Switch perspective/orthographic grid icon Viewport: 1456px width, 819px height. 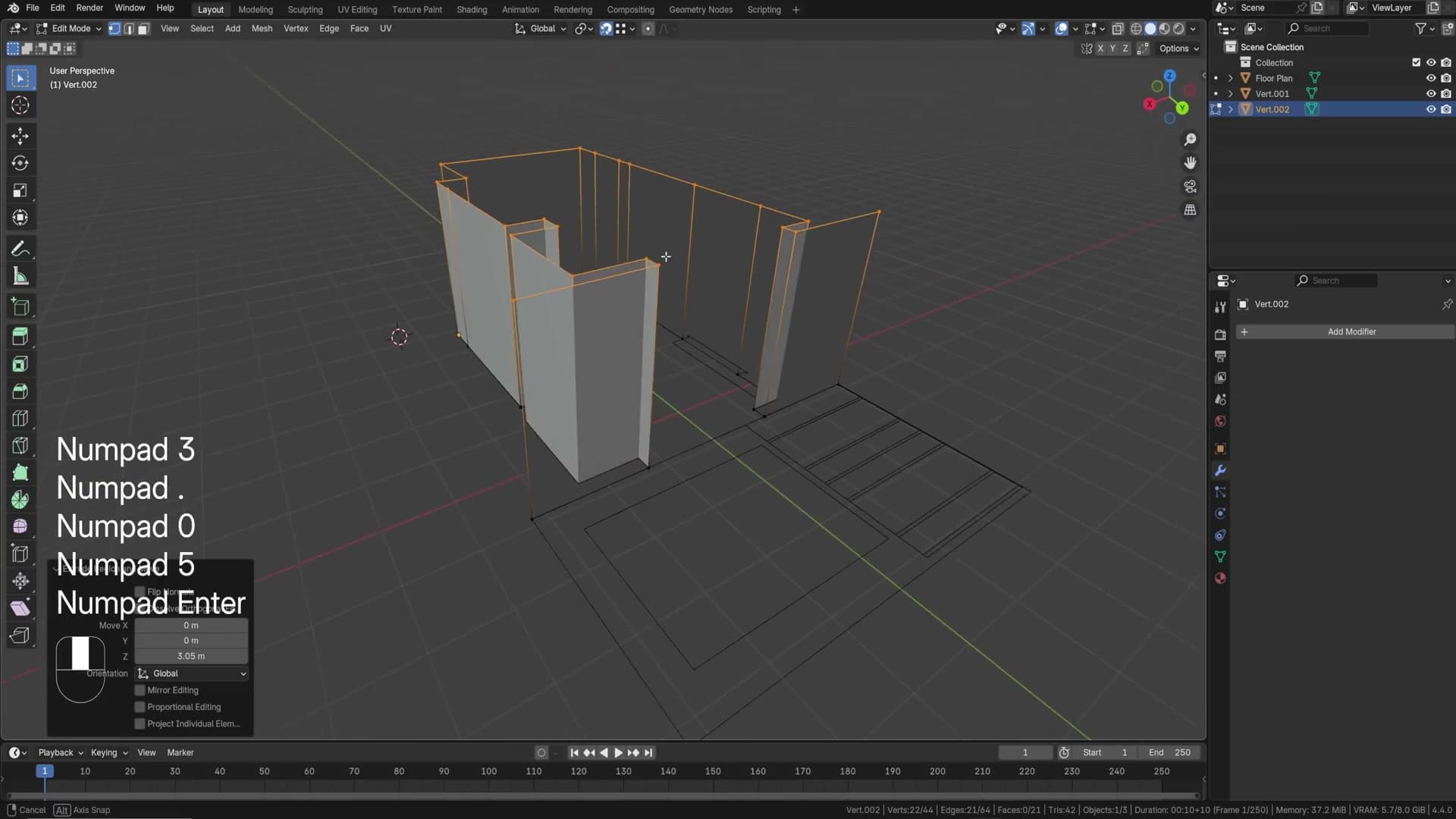coord(1190,210)
